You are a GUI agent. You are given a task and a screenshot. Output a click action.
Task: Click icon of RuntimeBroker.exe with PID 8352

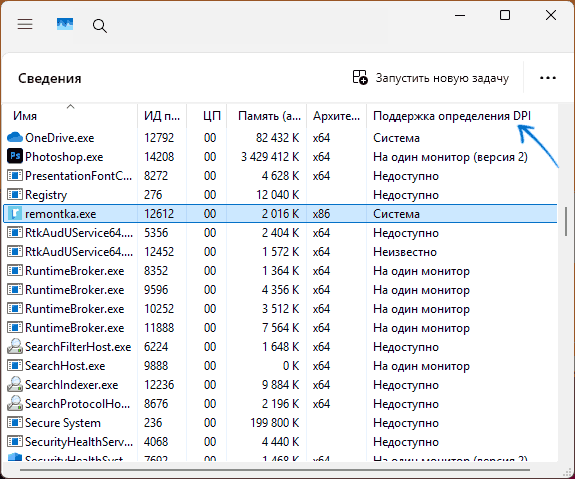[15, 271]
